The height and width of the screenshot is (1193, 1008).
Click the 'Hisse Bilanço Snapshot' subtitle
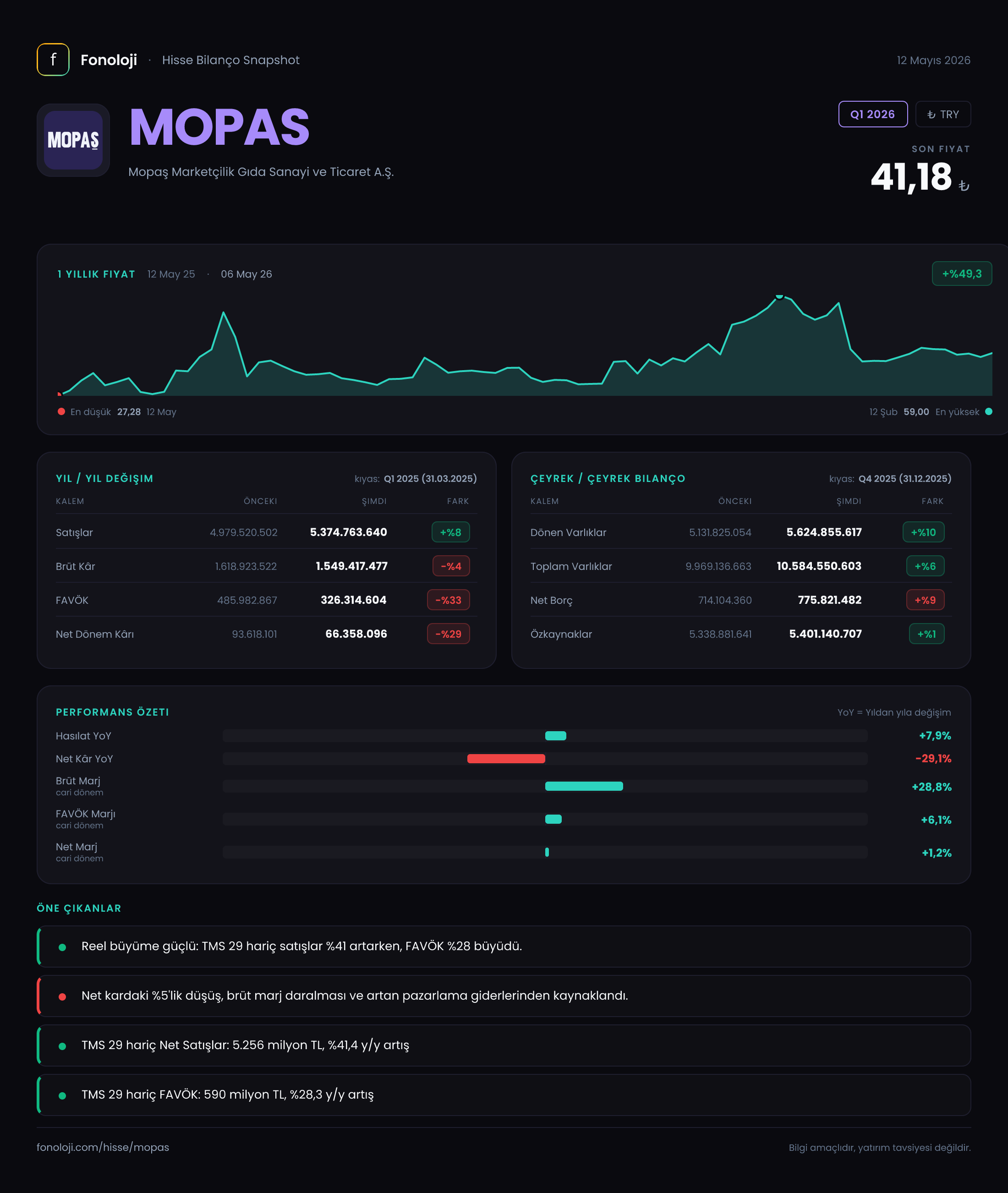(x=230, y=60)
